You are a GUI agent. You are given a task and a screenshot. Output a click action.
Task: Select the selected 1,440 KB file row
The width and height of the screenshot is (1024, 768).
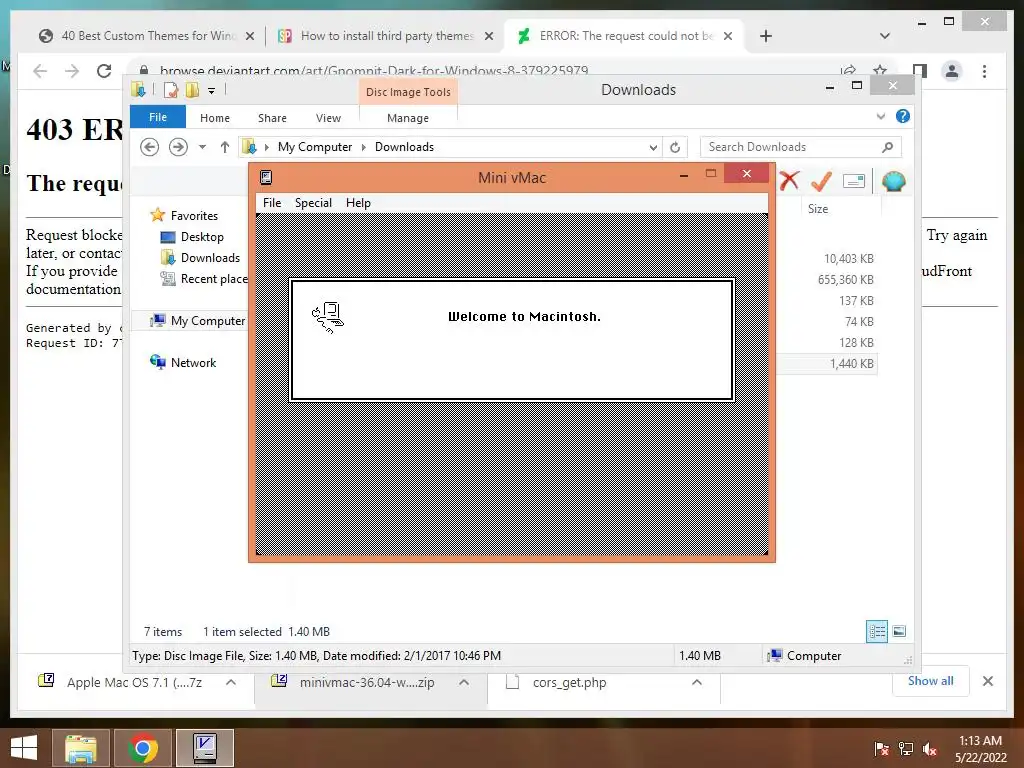(x=826, y=364)
